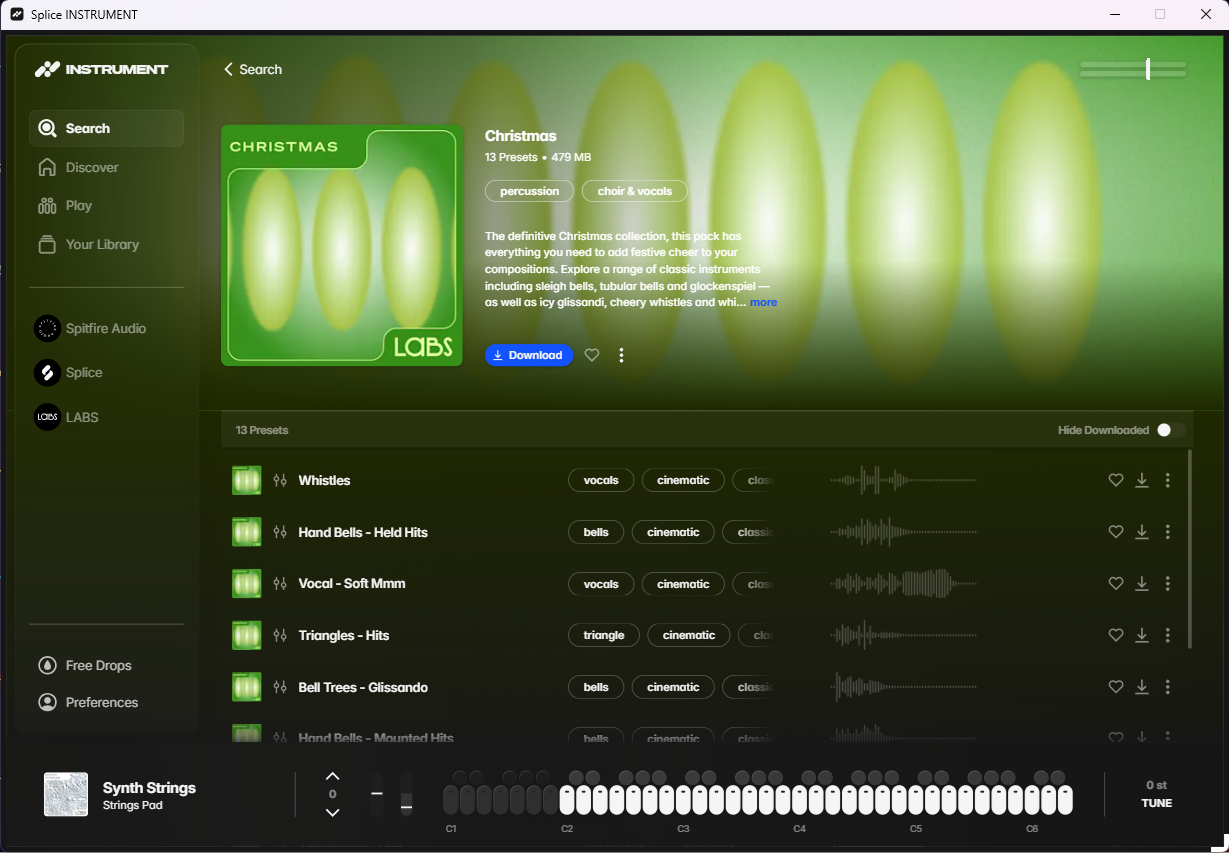The width and height of the screenshot is (1229, 853).
Task: Download Vocal - Soft Mmm preset
Action: [x=1142, y=583]
